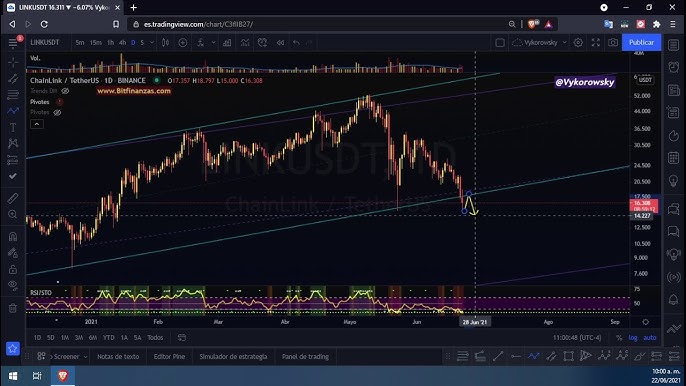This screenshot has width=686, height=386.
Task: Select the measure ruler tool
Action: pyautogui.click(x=13, y=198)
